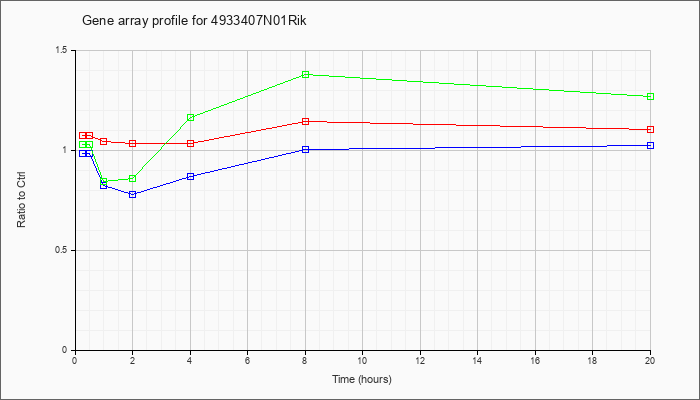This screenshot has height=400, width=700.
Task: Click the 1.5 tick label on y-axis
Action: click(x=62, y=50)
